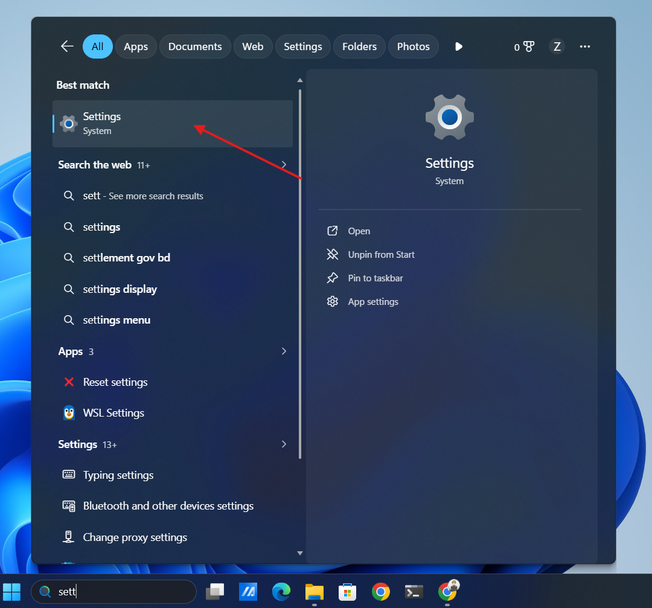
Task: Open Google Chrome from the taskbar
Action: 380,591
